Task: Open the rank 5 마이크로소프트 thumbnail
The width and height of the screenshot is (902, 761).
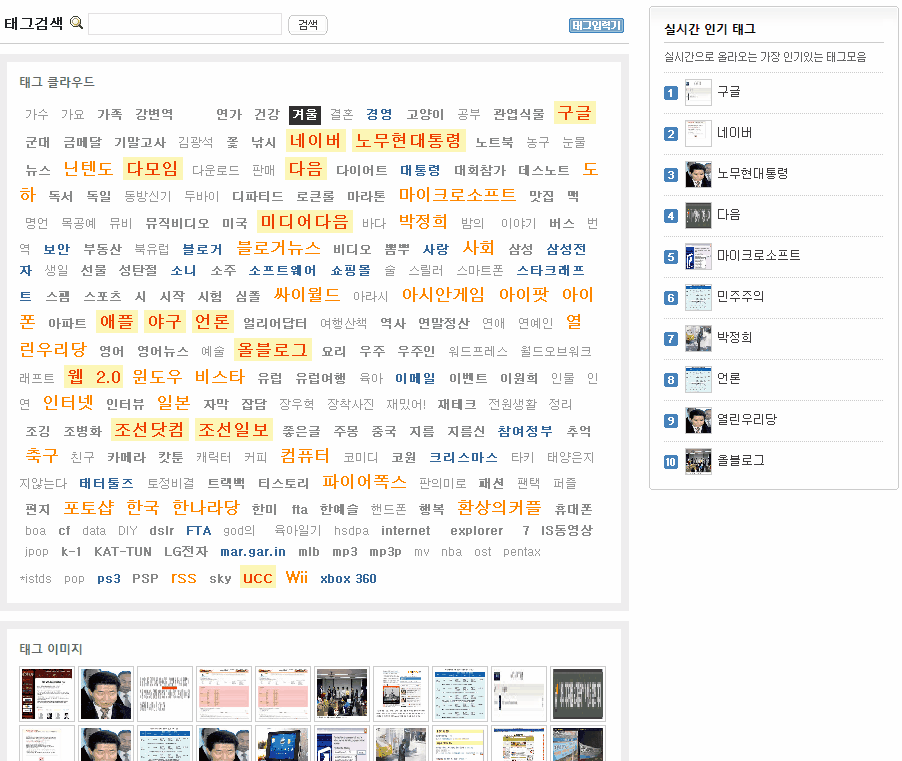Action: coord(698,257)
